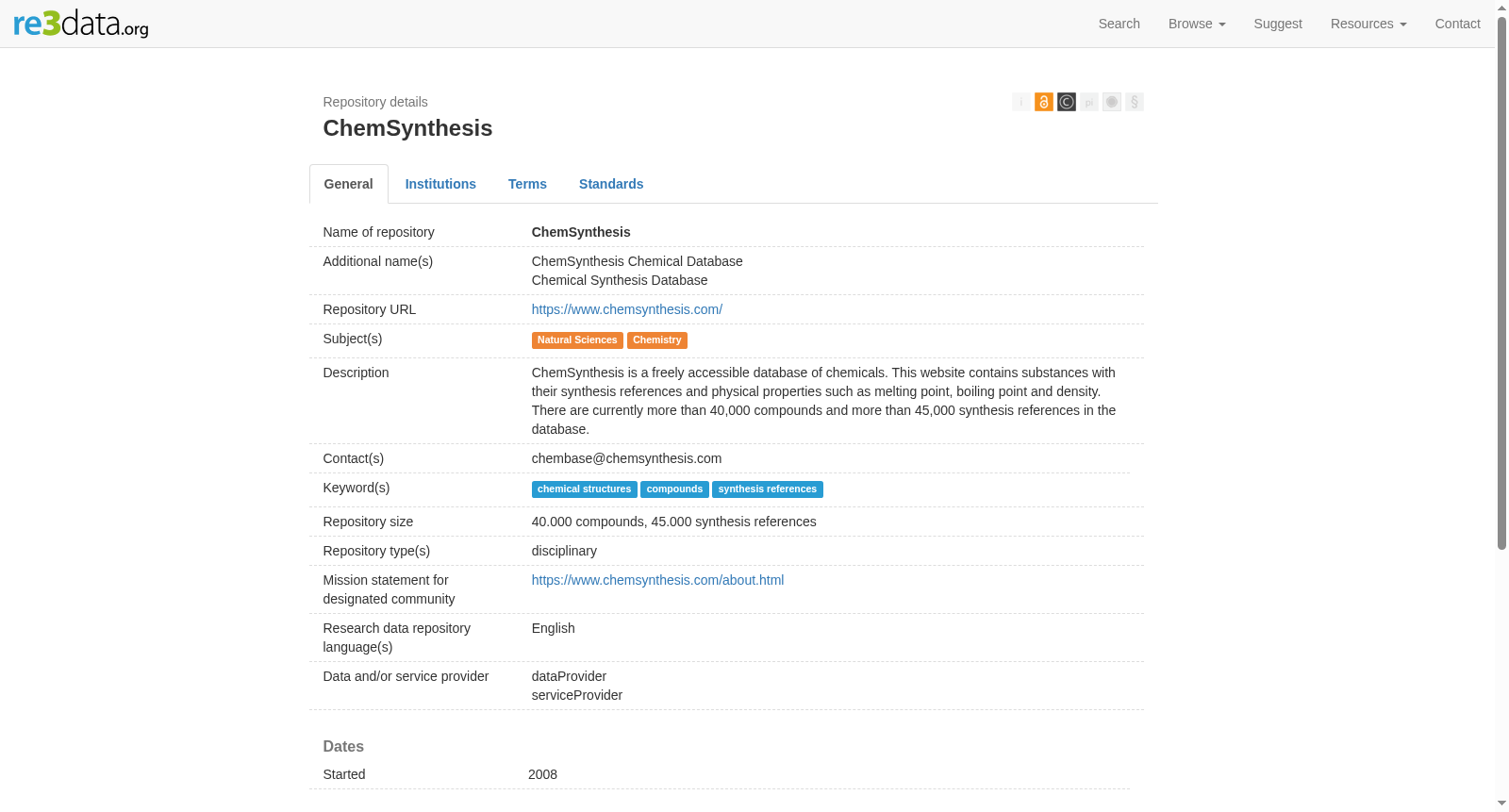Image resolution: width=1509 pixels, height=812 pixels.
Task: Click the 'serviceProvider' value
Action: coord(577,695)
